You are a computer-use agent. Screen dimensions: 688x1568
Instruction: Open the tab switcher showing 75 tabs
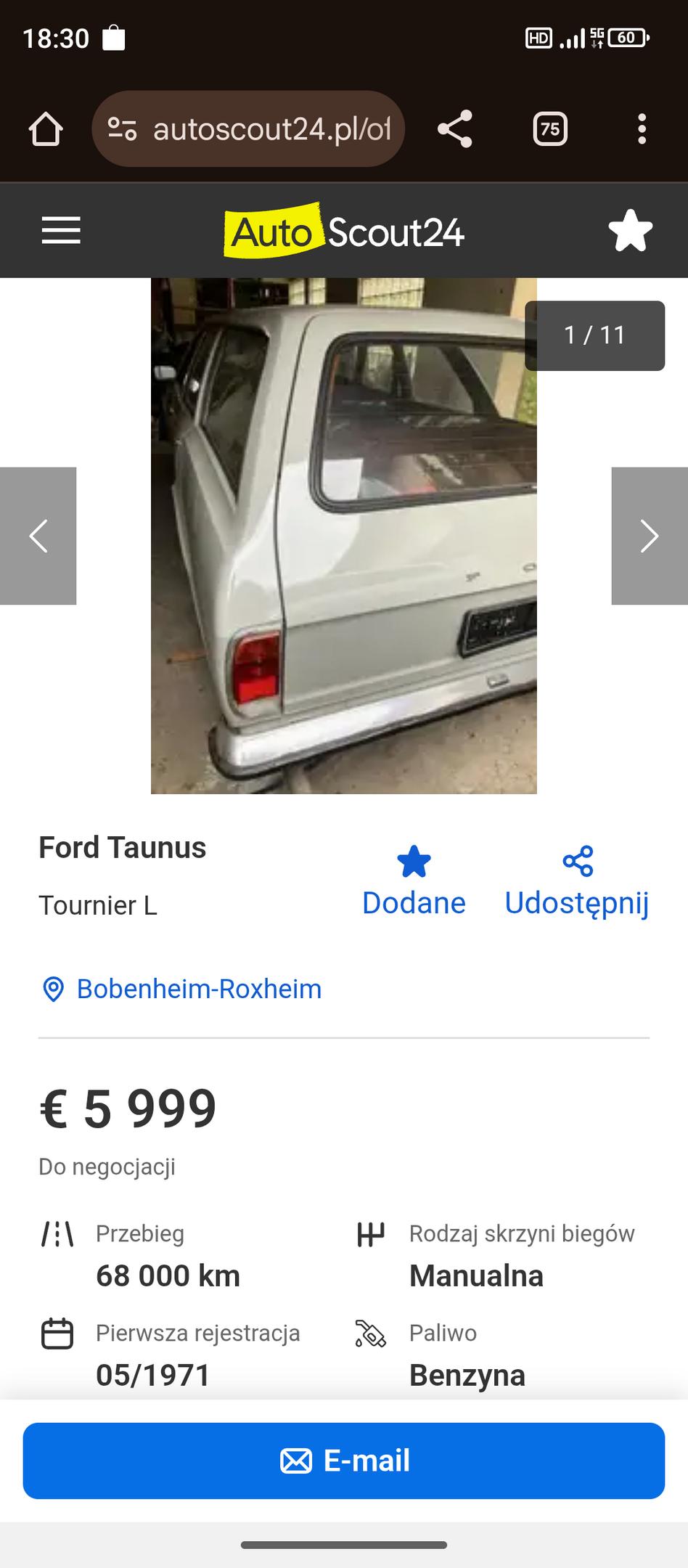pos(550,129)
